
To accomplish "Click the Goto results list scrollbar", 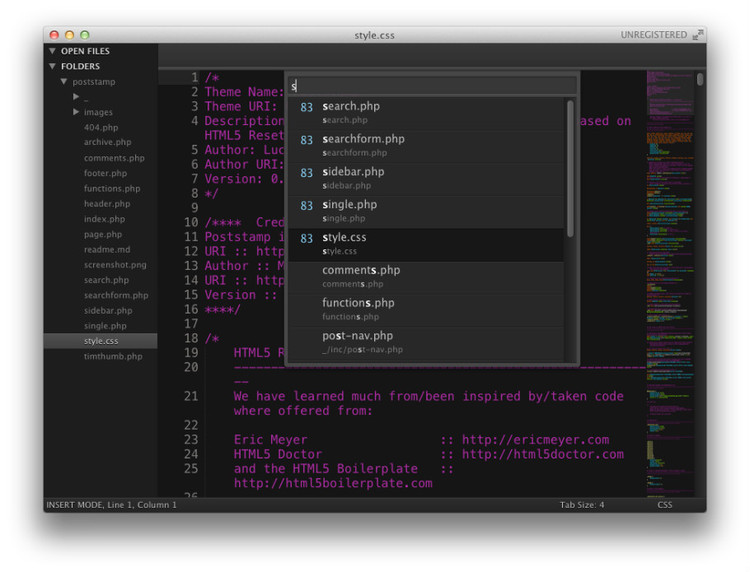I will click(x=570, y=168).
